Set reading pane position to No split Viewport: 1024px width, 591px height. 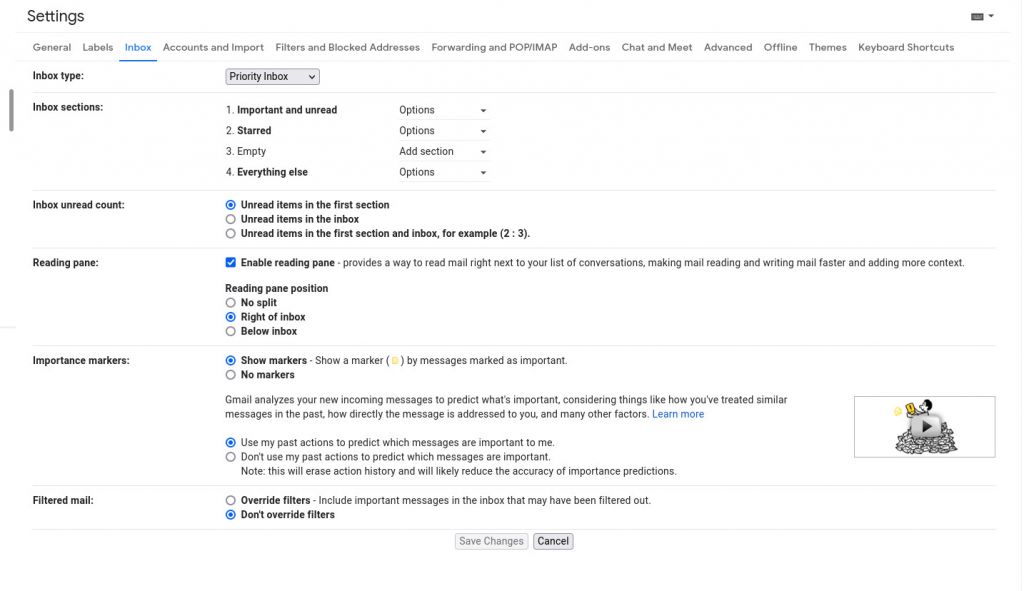coord(230,302)
